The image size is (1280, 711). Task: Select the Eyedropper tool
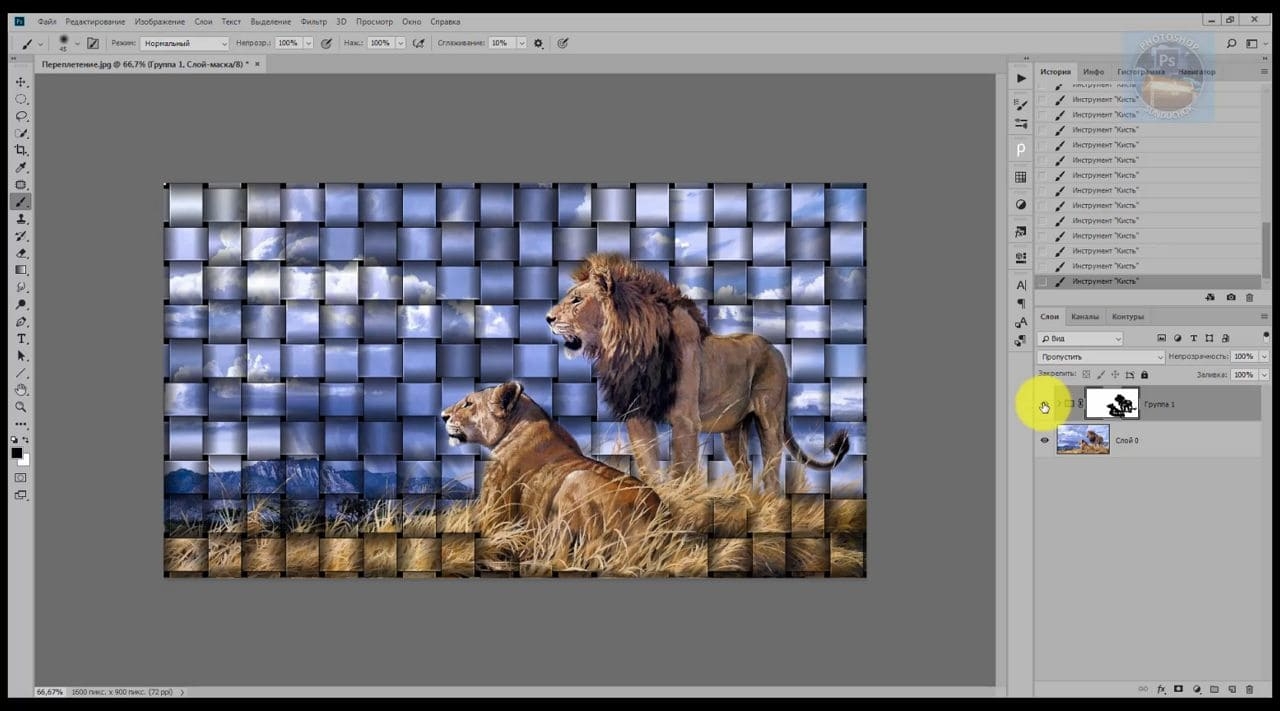click(x=21, y=167)
